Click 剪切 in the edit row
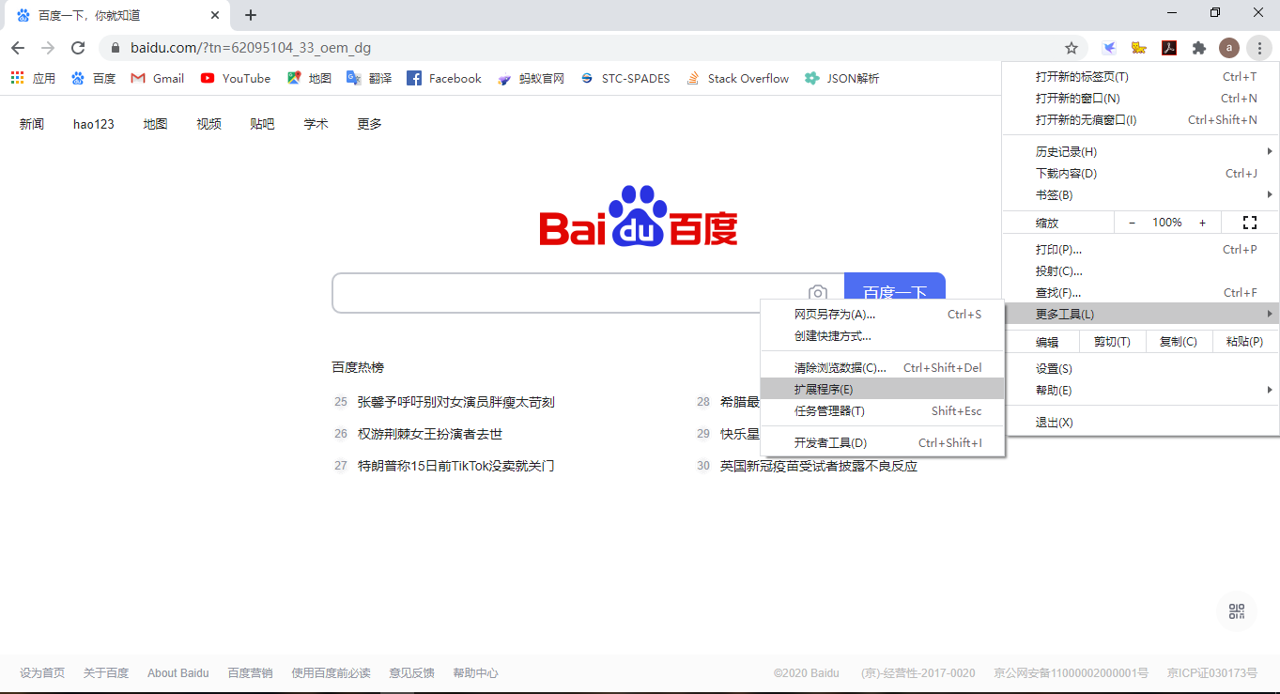1280x694 pixels. pos(1112,342)
